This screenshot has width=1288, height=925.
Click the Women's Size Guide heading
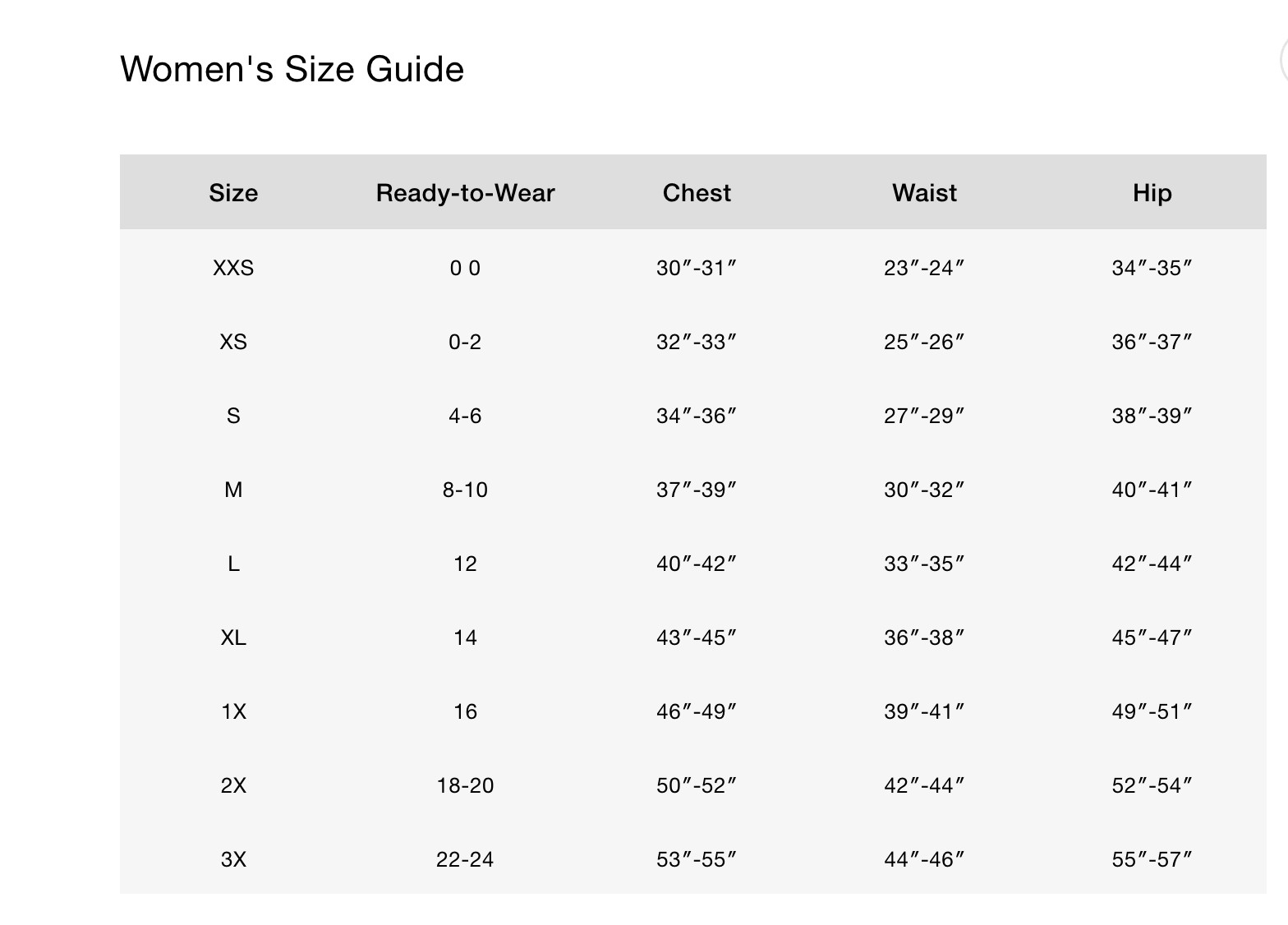pos(292,69)
